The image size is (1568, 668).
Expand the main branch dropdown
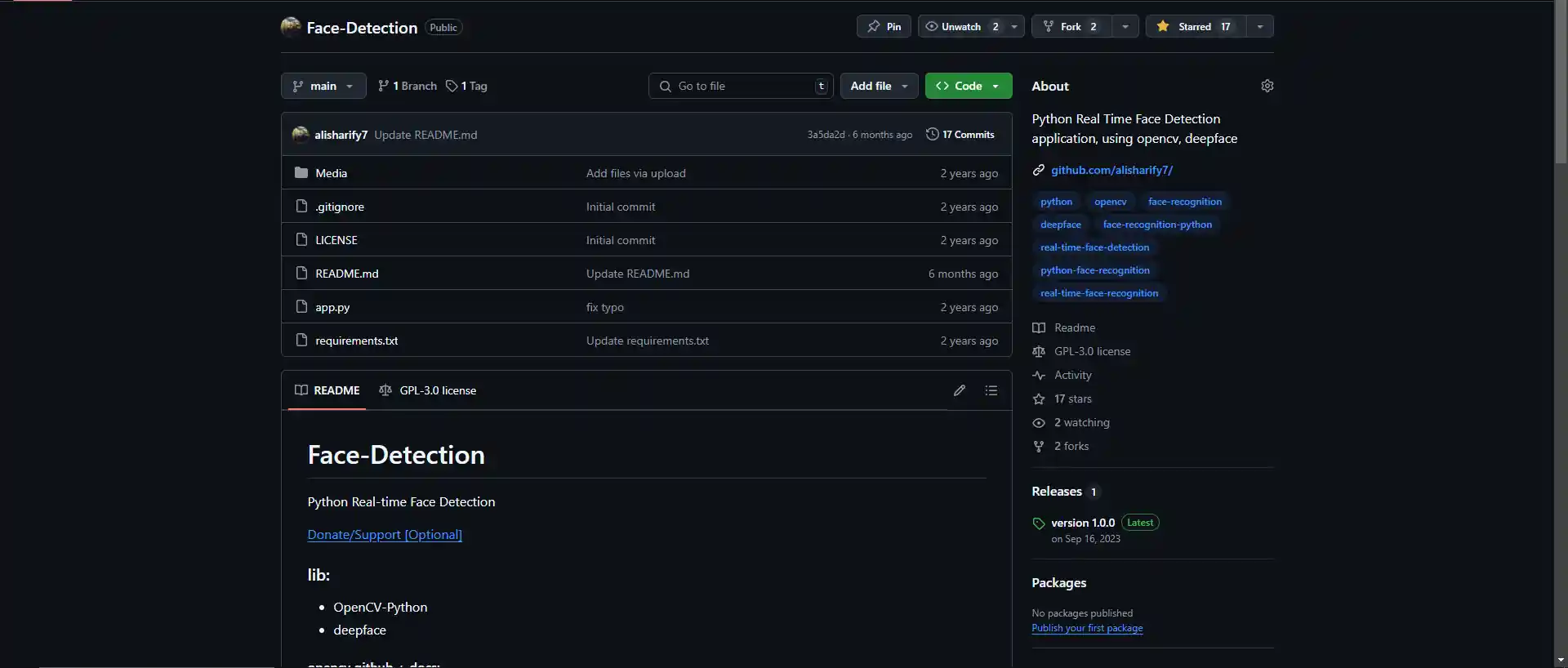pyautogui.click(x=323, y=86)
